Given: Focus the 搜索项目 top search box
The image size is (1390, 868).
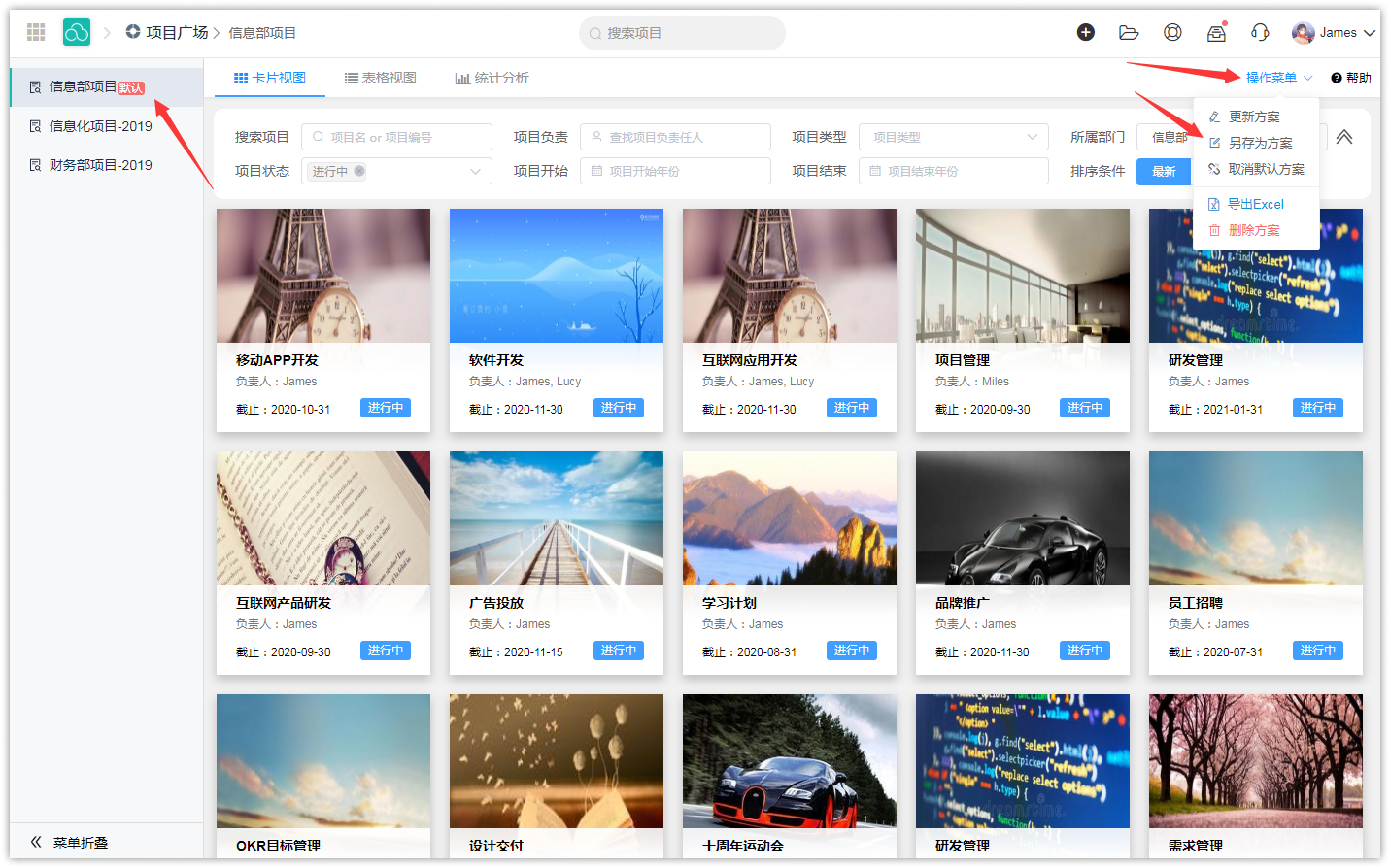Looking at the screenshot, I should click(x=682, y=33).
